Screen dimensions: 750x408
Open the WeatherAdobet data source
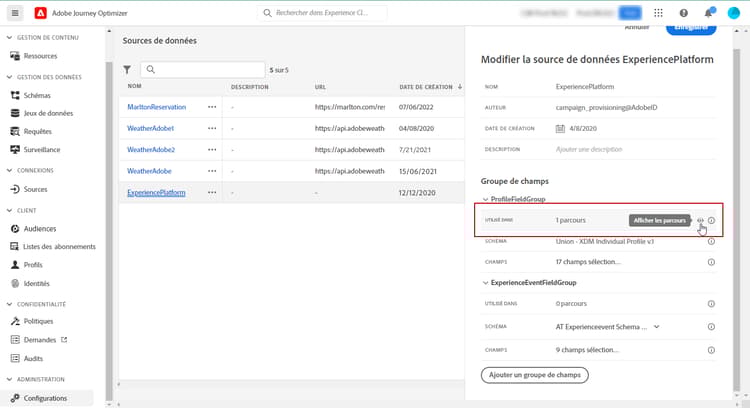pos(150,128)
